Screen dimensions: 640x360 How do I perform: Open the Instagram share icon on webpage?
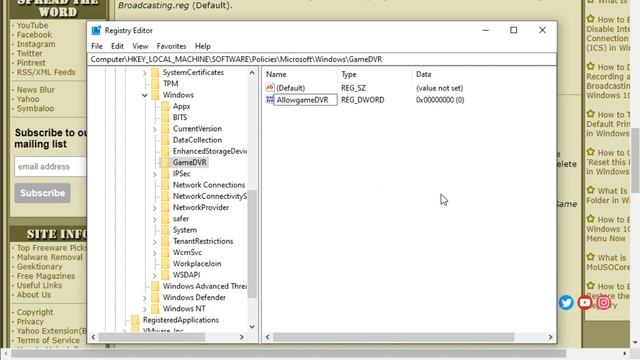pos(604,303)
